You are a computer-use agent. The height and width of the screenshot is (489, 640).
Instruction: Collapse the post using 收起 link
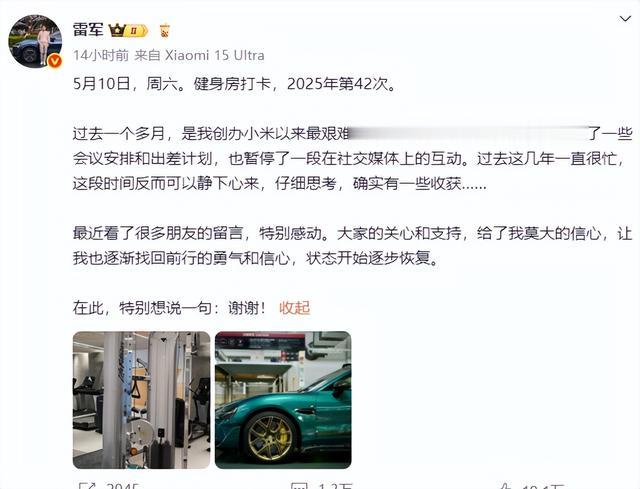coord(295,308)
